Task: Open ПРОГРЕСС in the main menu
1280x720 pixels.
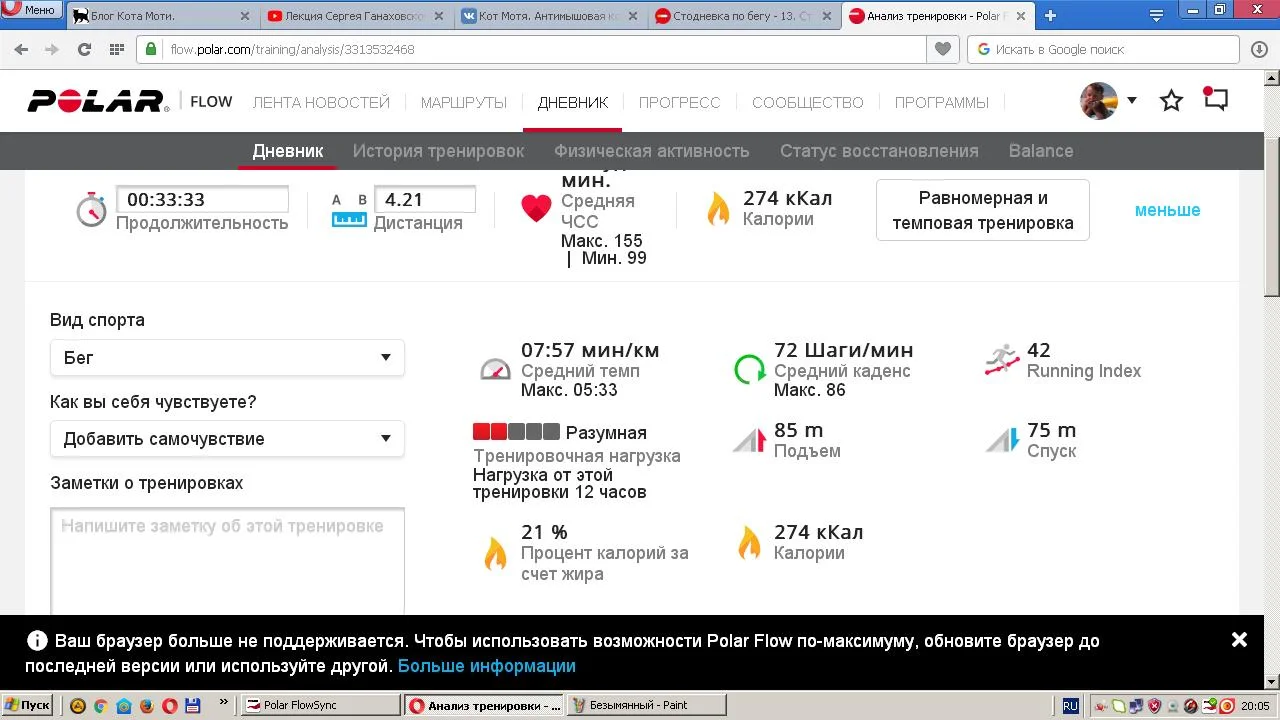Action: pos(680,102)
